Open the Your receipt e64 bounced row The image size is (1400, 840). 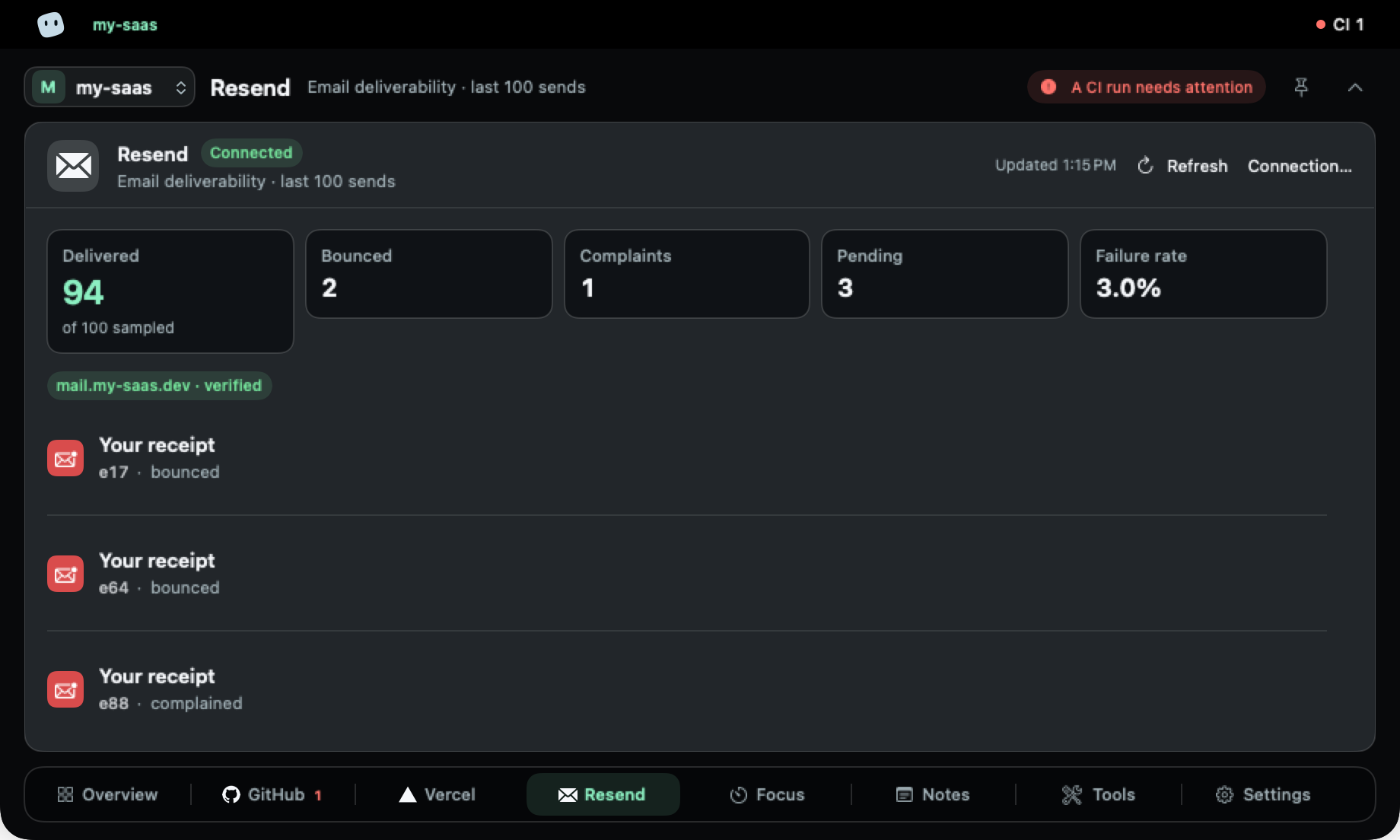[x=686, y=574]
